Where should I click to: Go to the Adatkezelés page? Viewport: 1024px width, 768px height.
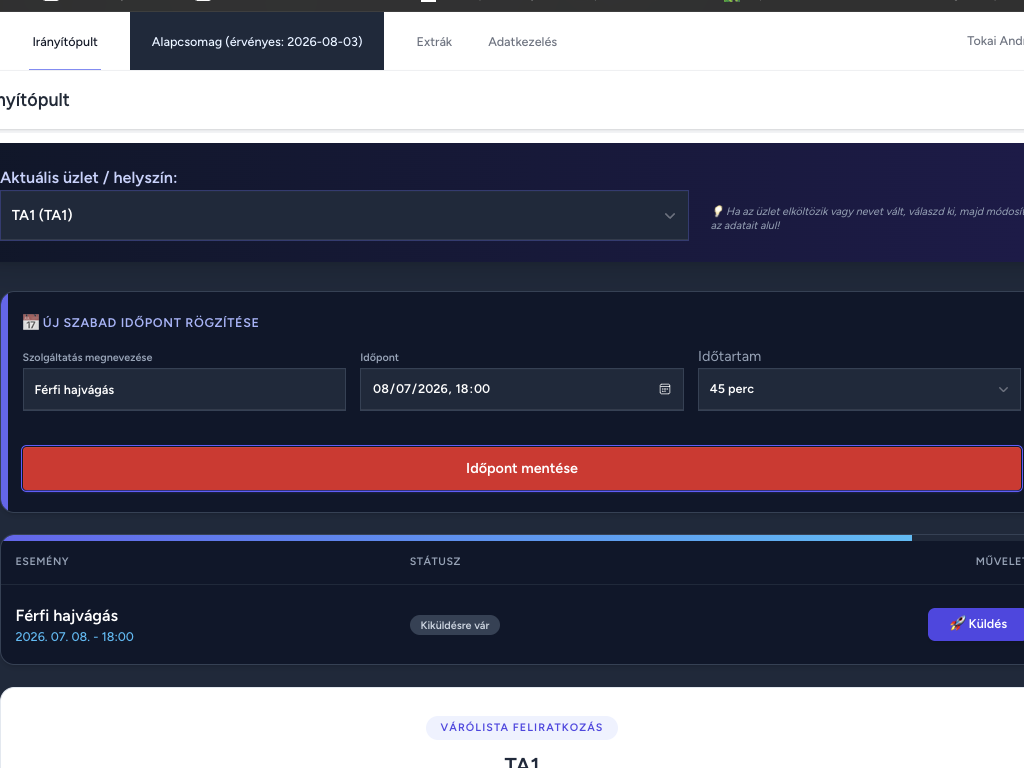pyautogui.click(x=522, y=42)
